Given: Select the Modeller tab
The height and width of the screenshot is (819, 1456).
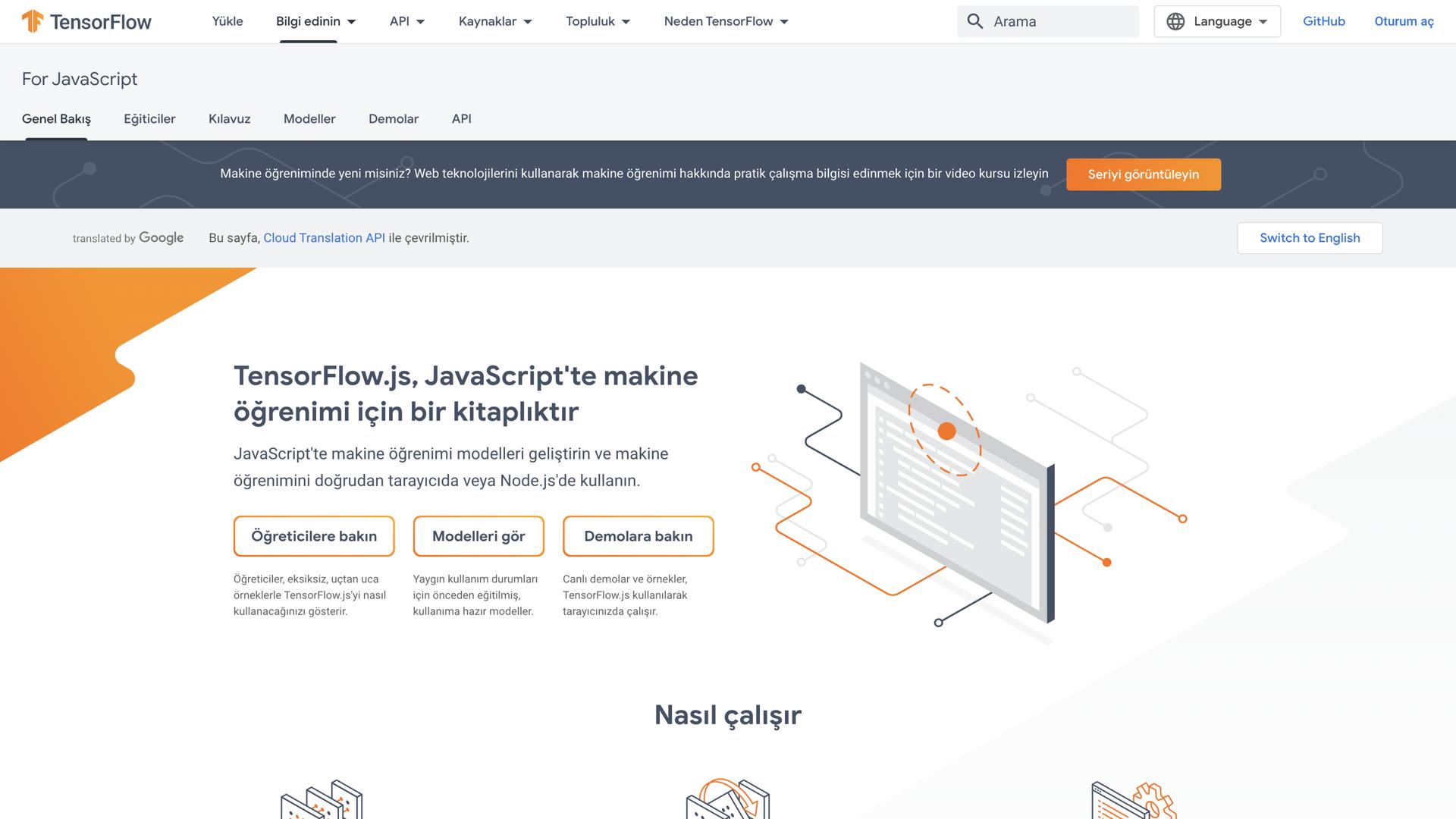Looking at the screenshot, I should click(x=309, y=119).
